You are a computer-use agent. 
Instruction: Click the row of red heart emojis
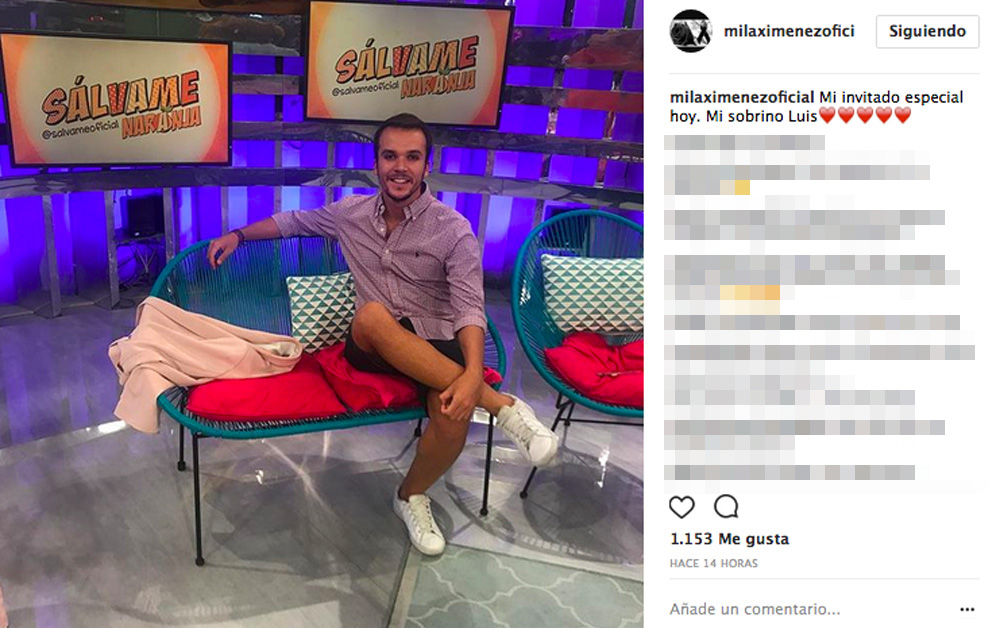pyautogui.click(x=865, y=116)
